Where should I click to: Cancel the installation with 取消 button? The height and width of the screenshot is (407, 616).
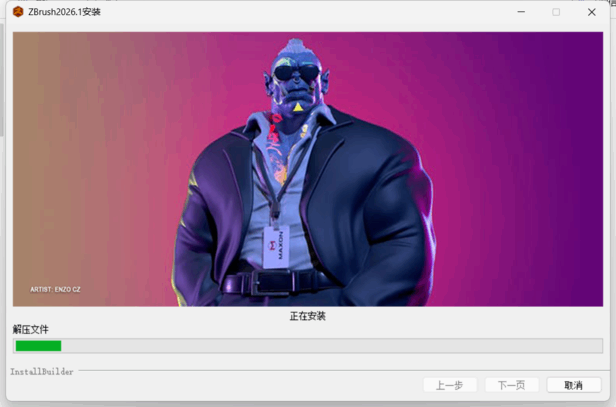coord(574,385)
